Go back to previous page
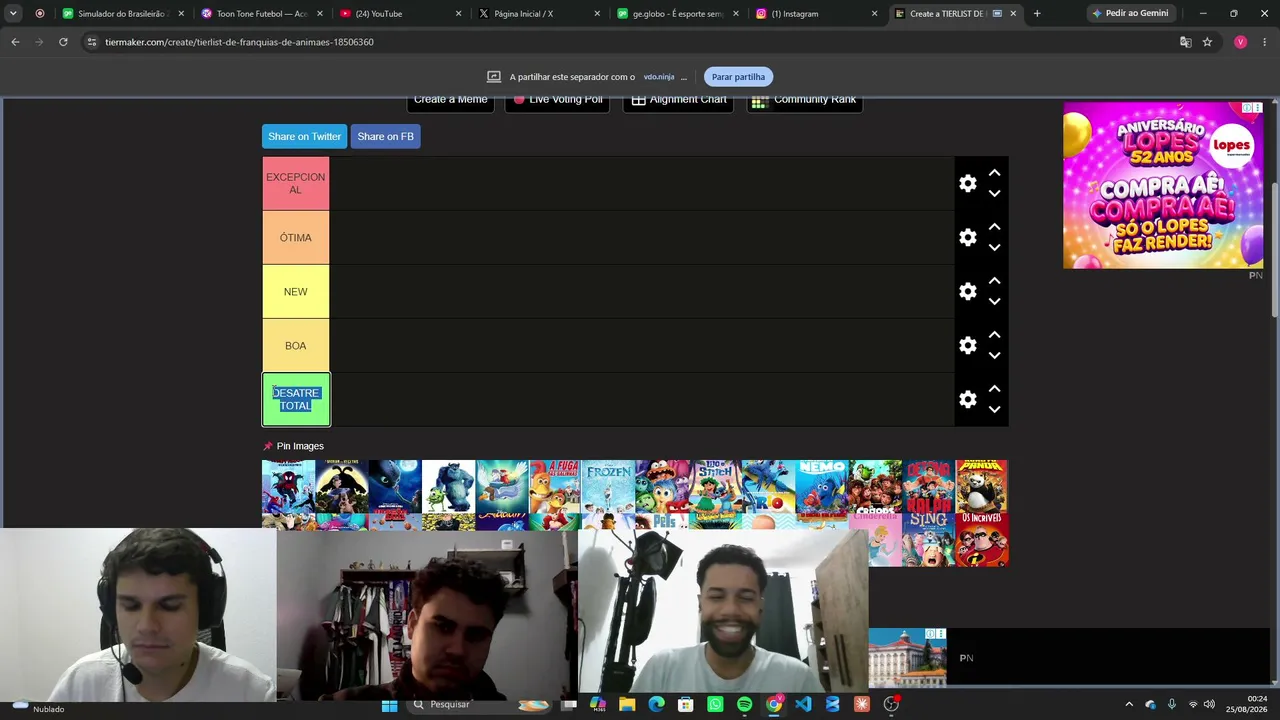 [x=15, y=42]
